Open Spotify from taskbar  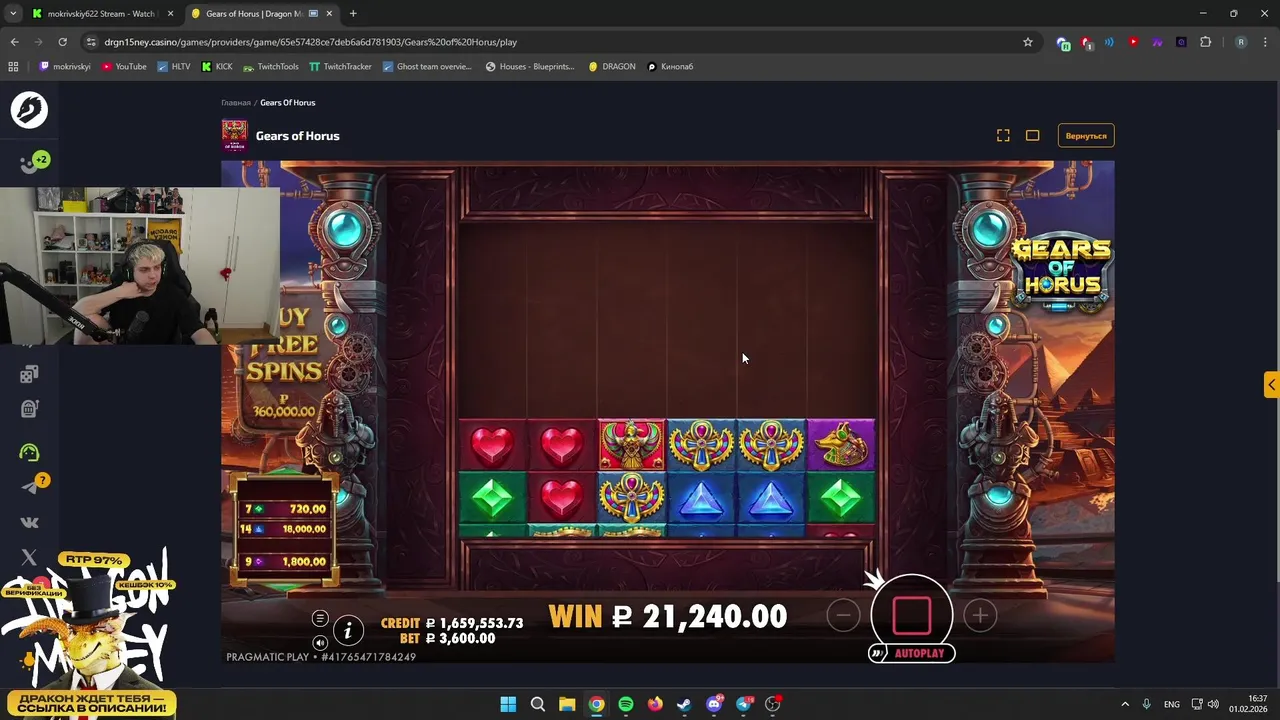[x=626, y=704]
